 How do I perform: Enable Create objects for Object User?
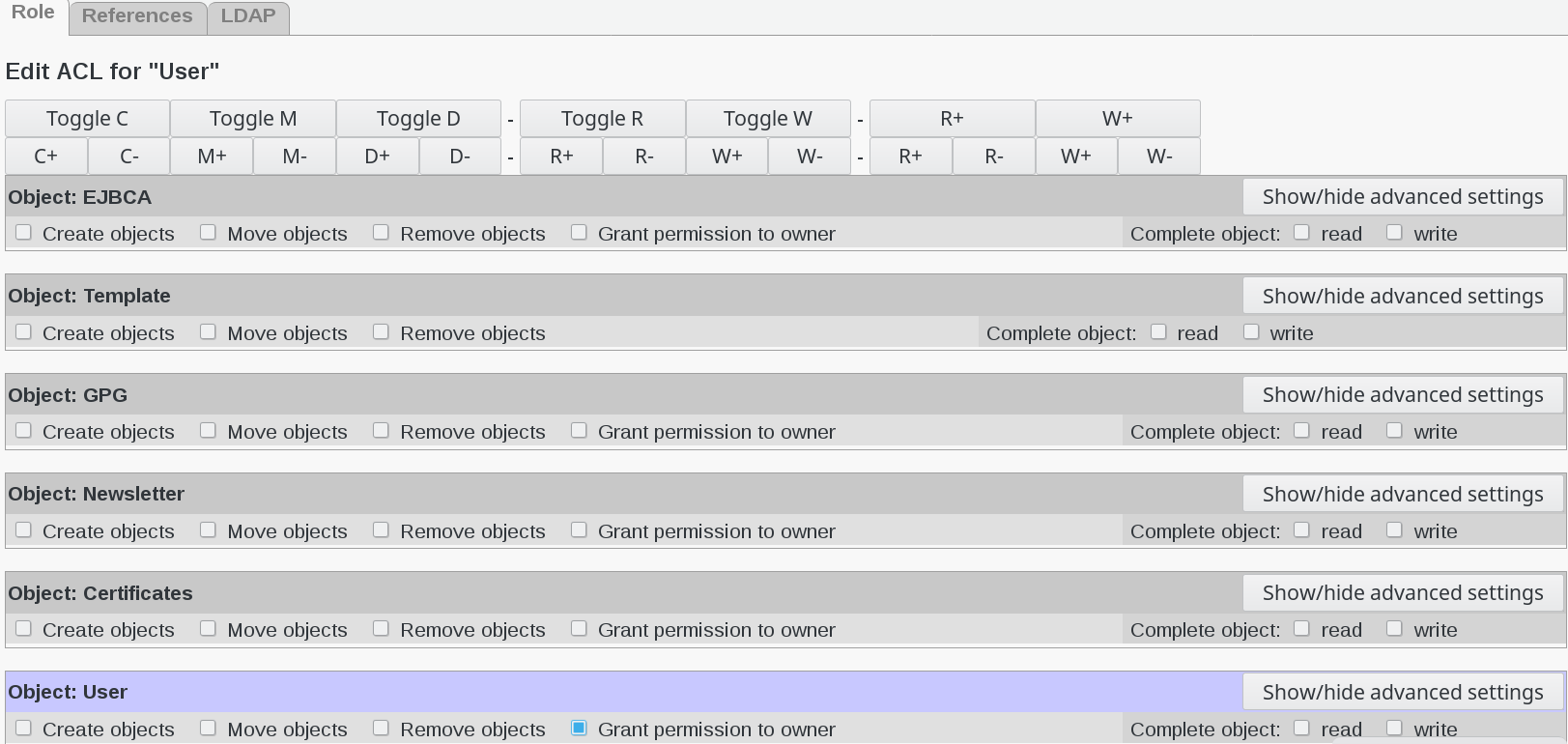[x=24, y=729]
